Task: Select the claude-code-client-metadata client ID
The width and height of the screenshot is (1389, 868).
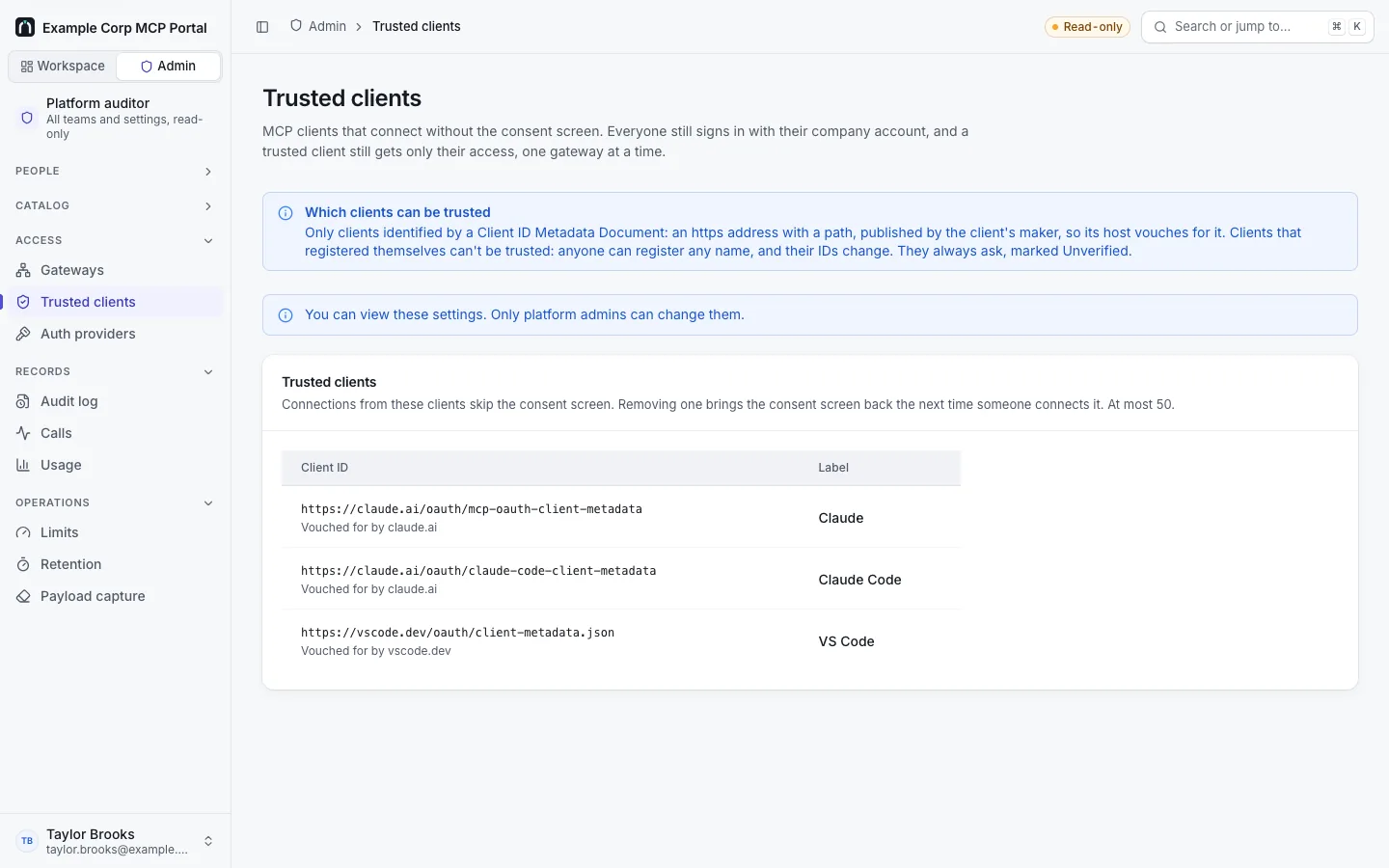Action: pos(478,571)
